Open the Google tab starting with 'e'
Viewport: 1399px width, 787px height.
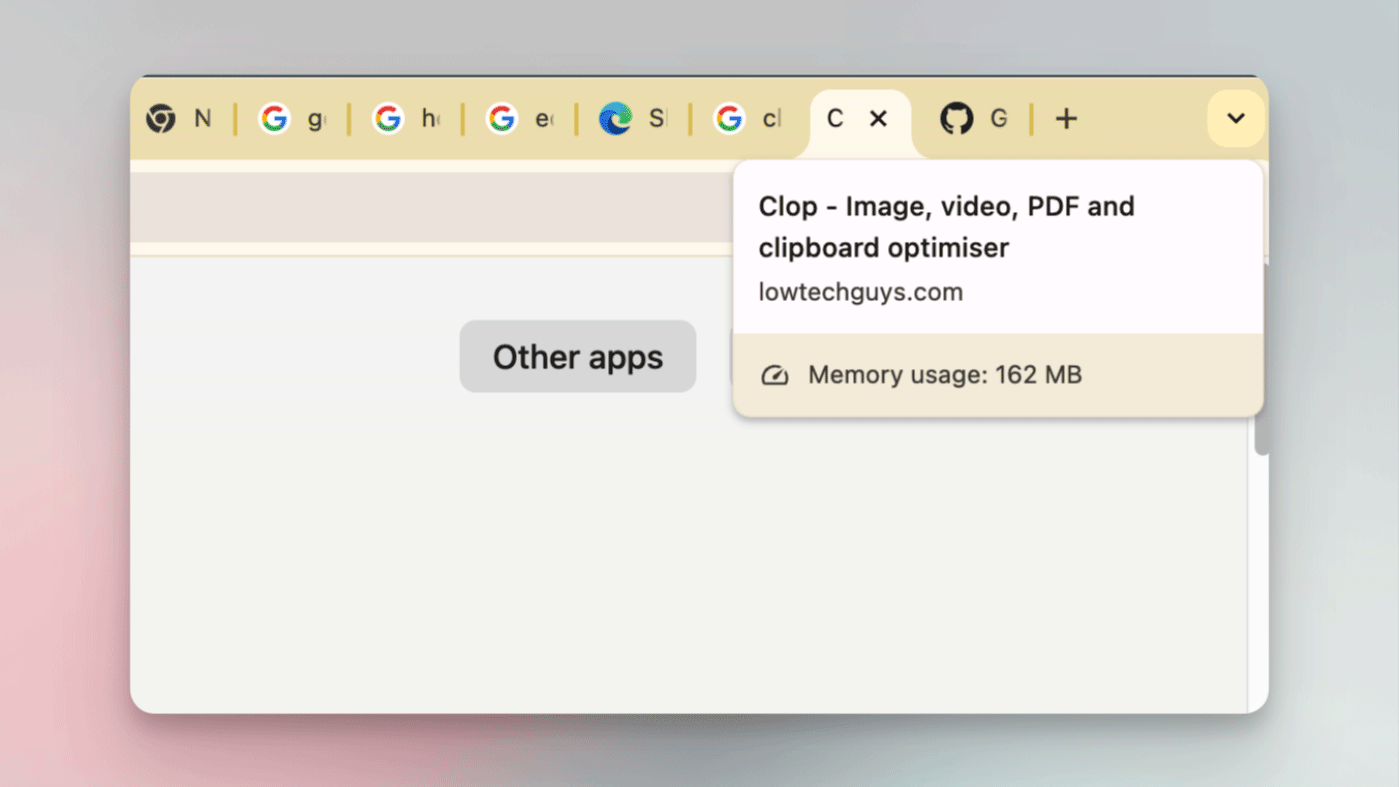[519, 119]
